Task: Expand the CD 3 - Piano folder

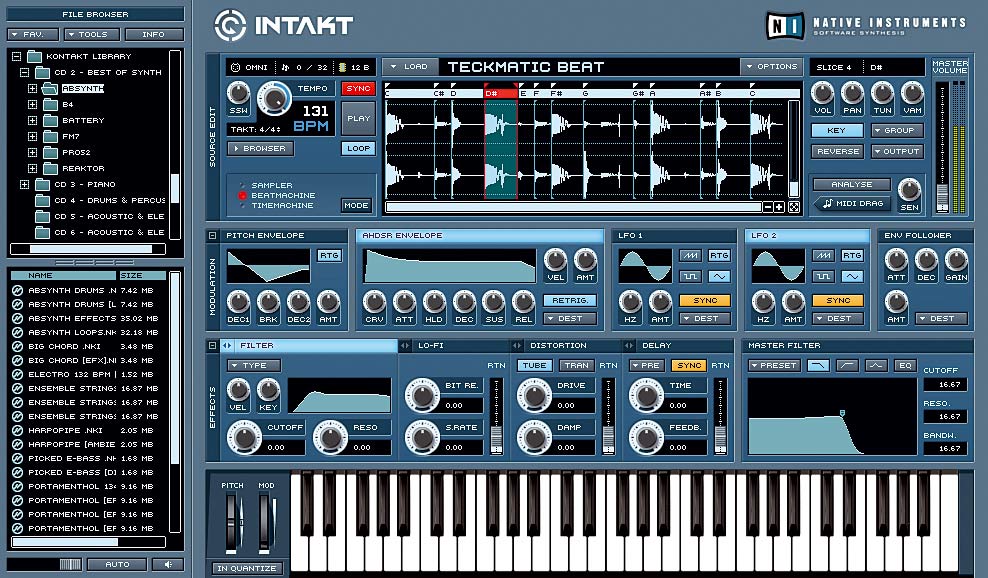Action: (x=25, y=185)
